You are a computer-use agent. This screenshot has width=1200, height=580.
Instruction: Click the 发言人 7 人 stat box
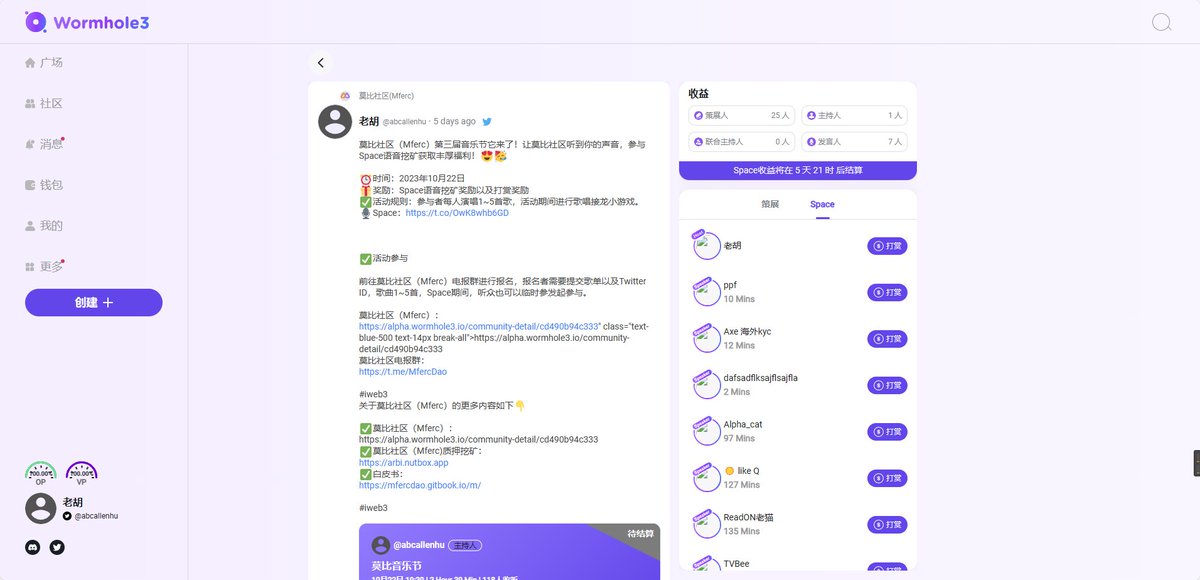[x=854, y=141]
